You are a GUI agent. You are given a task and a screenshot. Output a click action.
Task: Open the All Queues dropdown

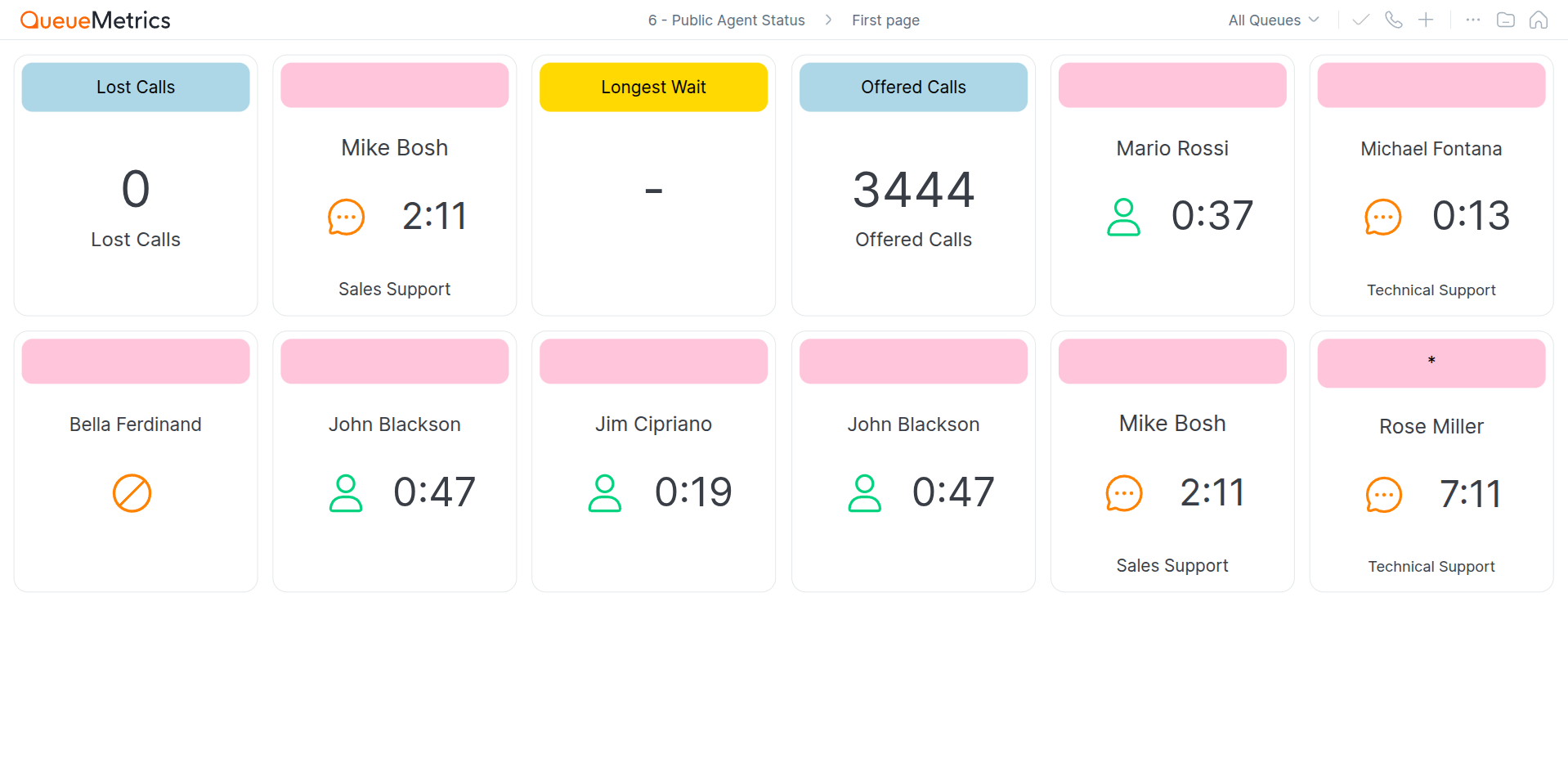click(1272, 20)
